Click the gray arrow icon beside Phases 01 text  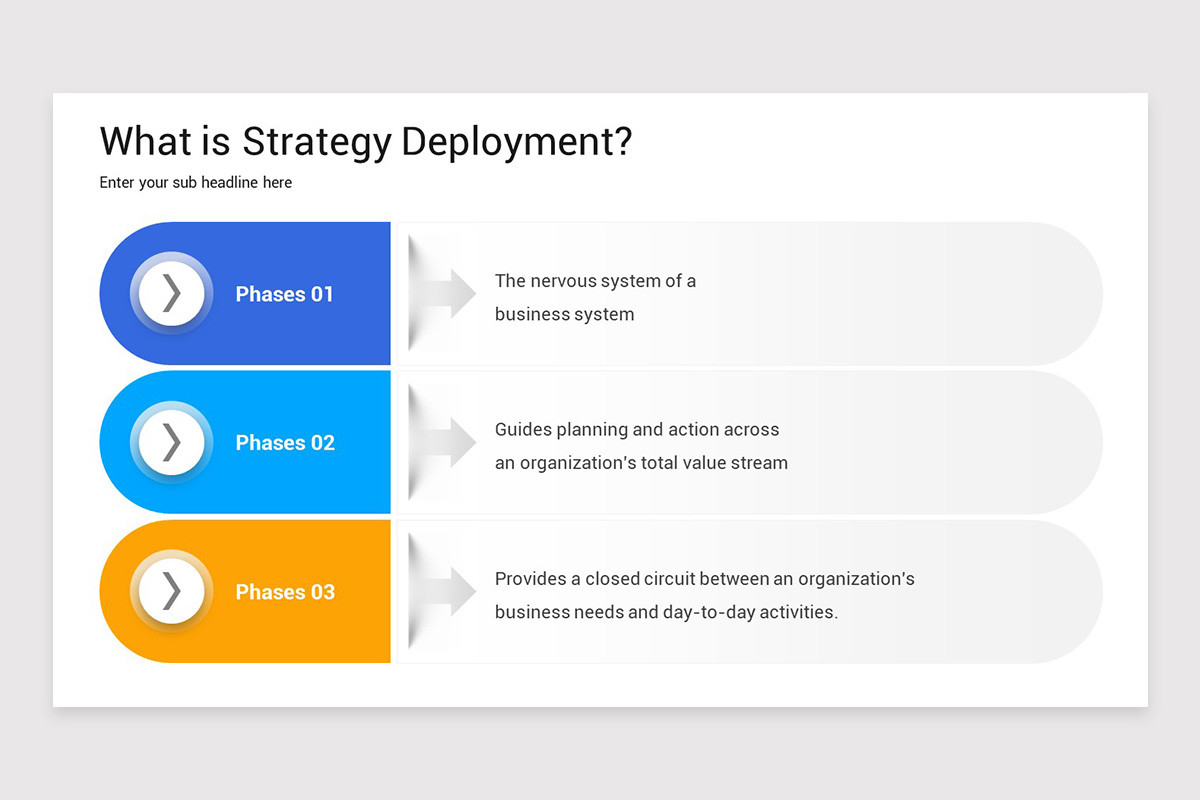[x=442, y=293]
